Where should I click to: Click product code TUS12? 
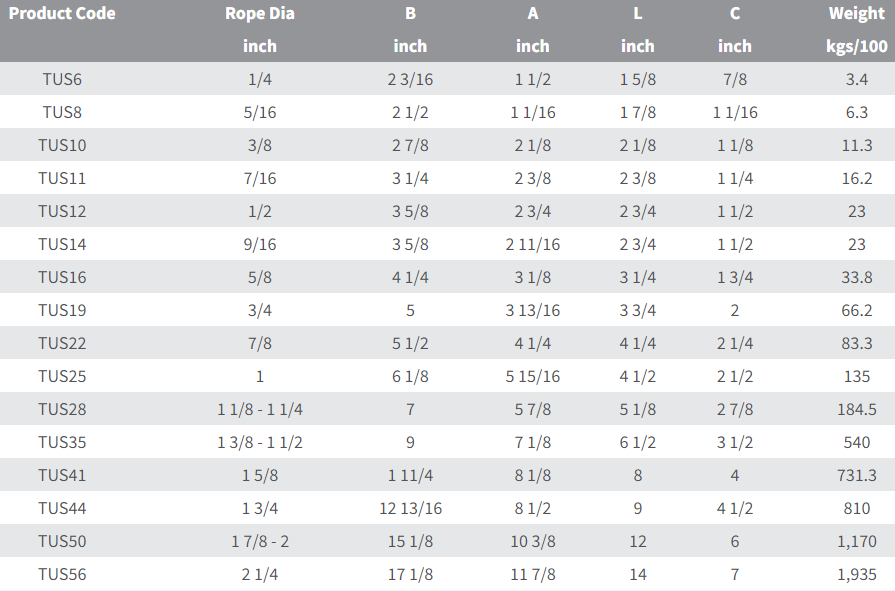tap(62, 212)
